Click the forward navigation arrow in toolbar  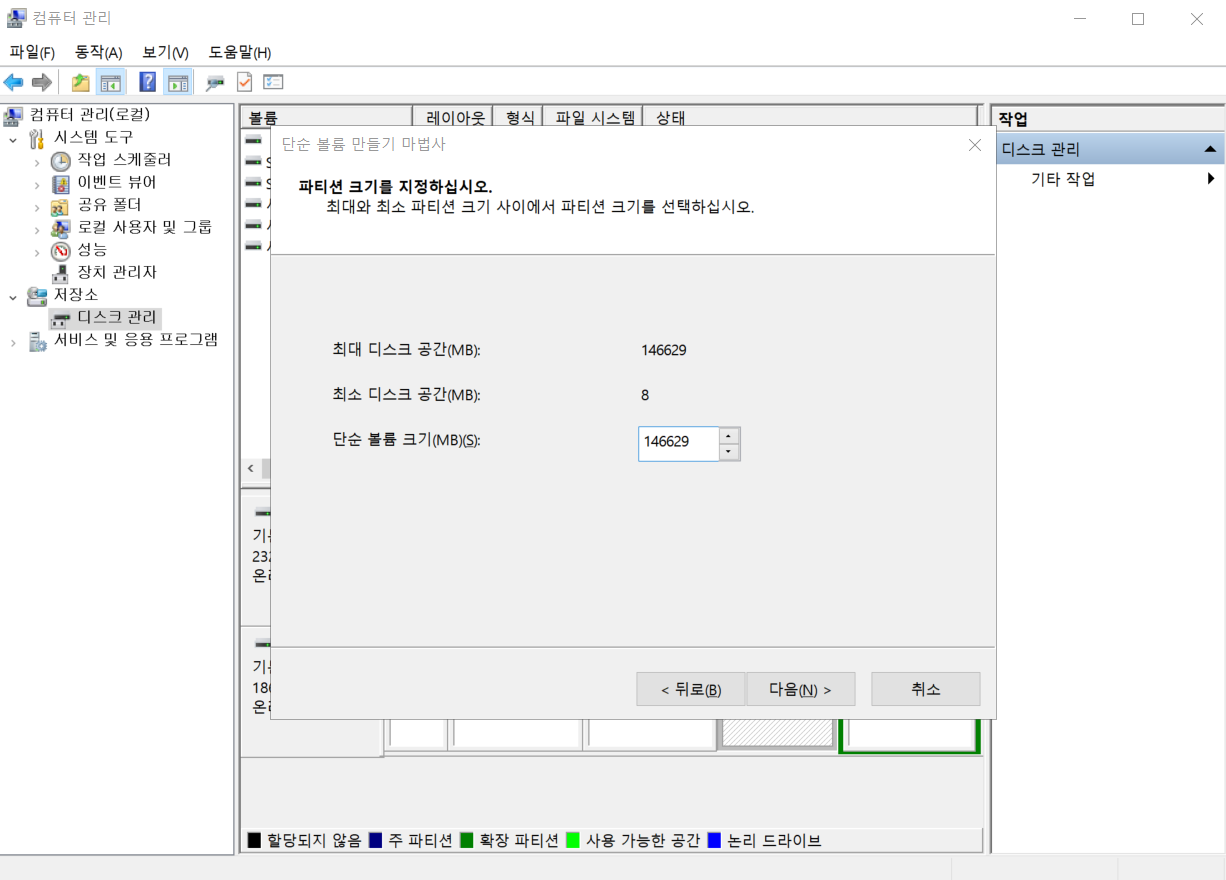click(40, 82)
